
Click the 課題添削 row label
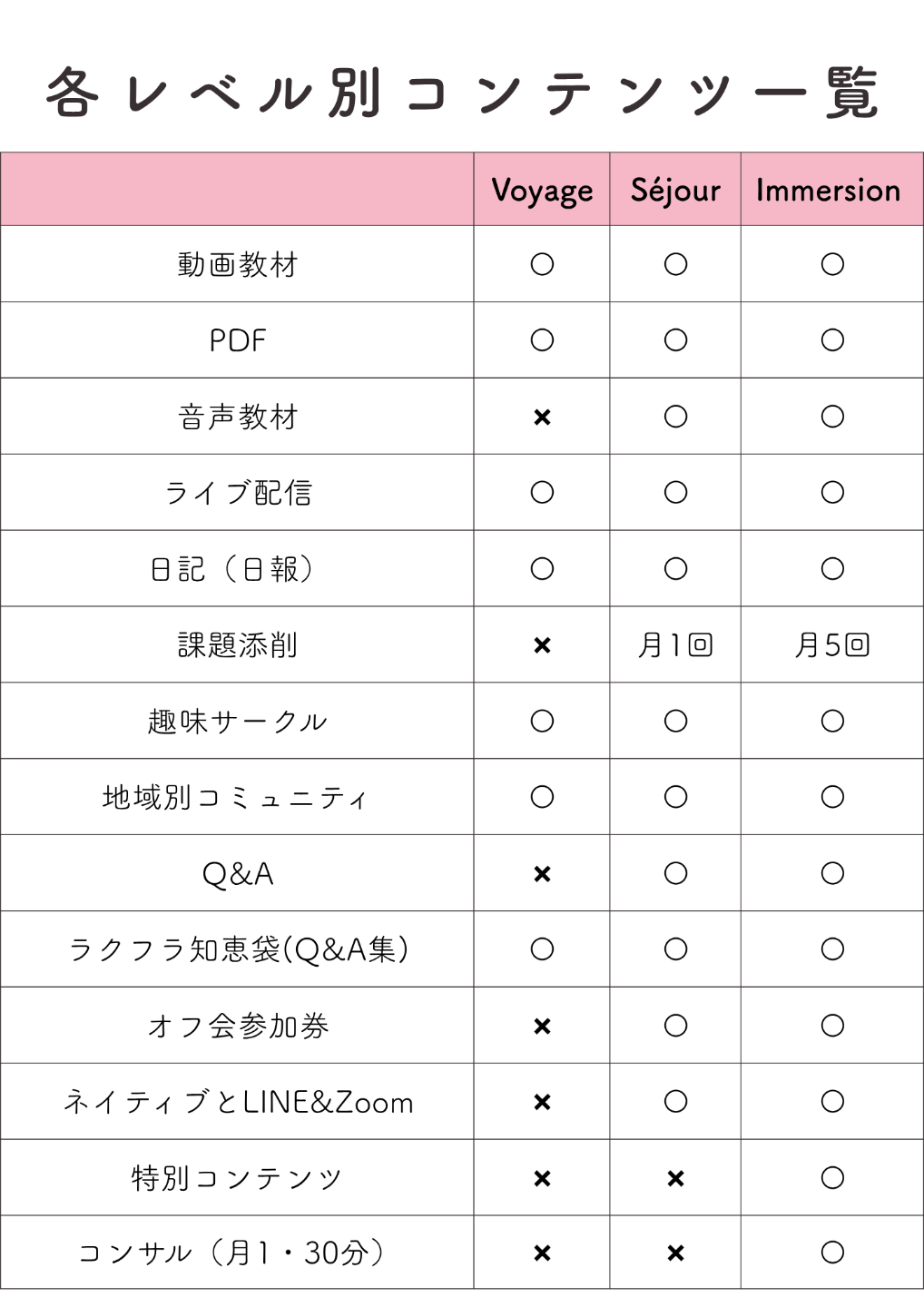(x=238, y=645)
